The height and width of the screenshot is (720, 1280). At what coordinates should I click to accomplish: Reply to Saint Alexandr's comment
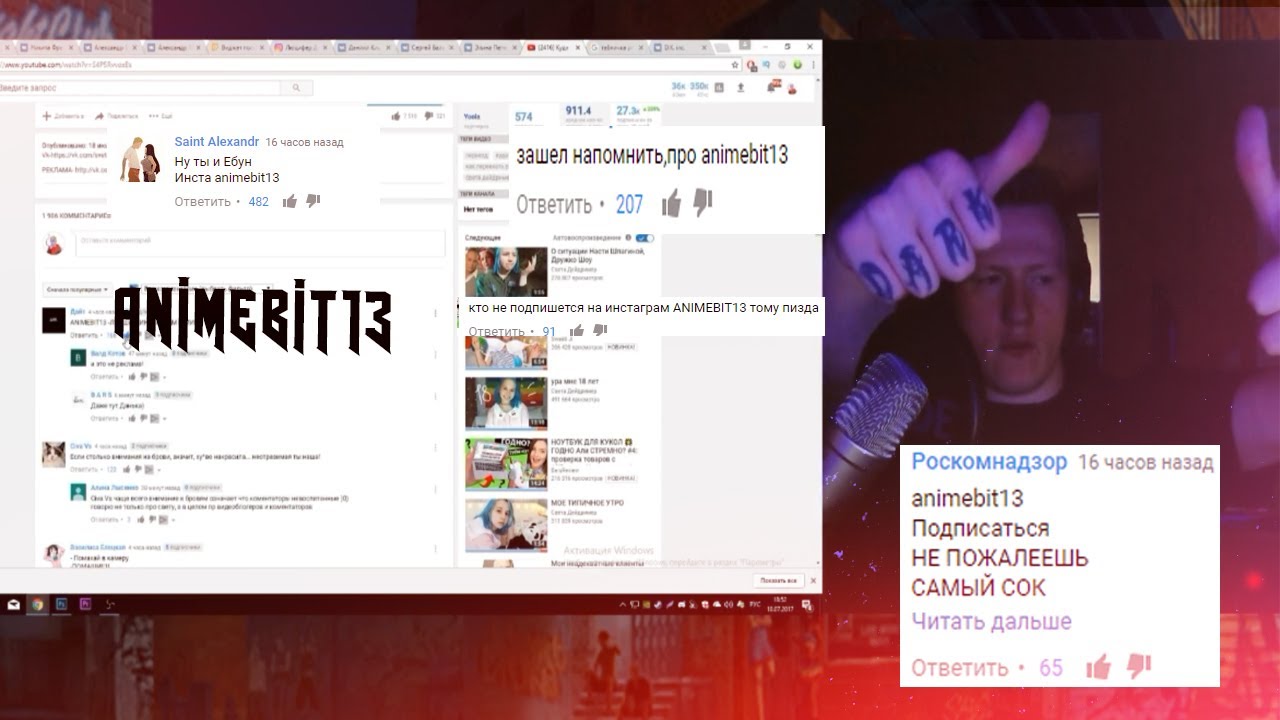[x=203, y=201]
